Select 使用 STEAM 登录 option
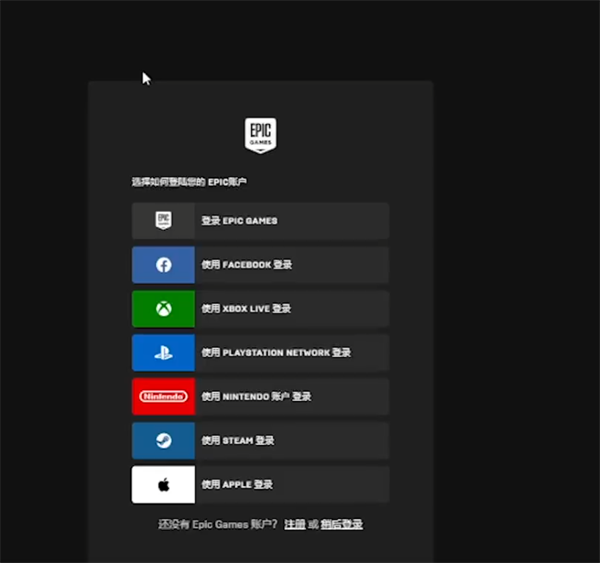Image resolution: width=600 pixels, height=563 pixels. click(x=261, y=441)
